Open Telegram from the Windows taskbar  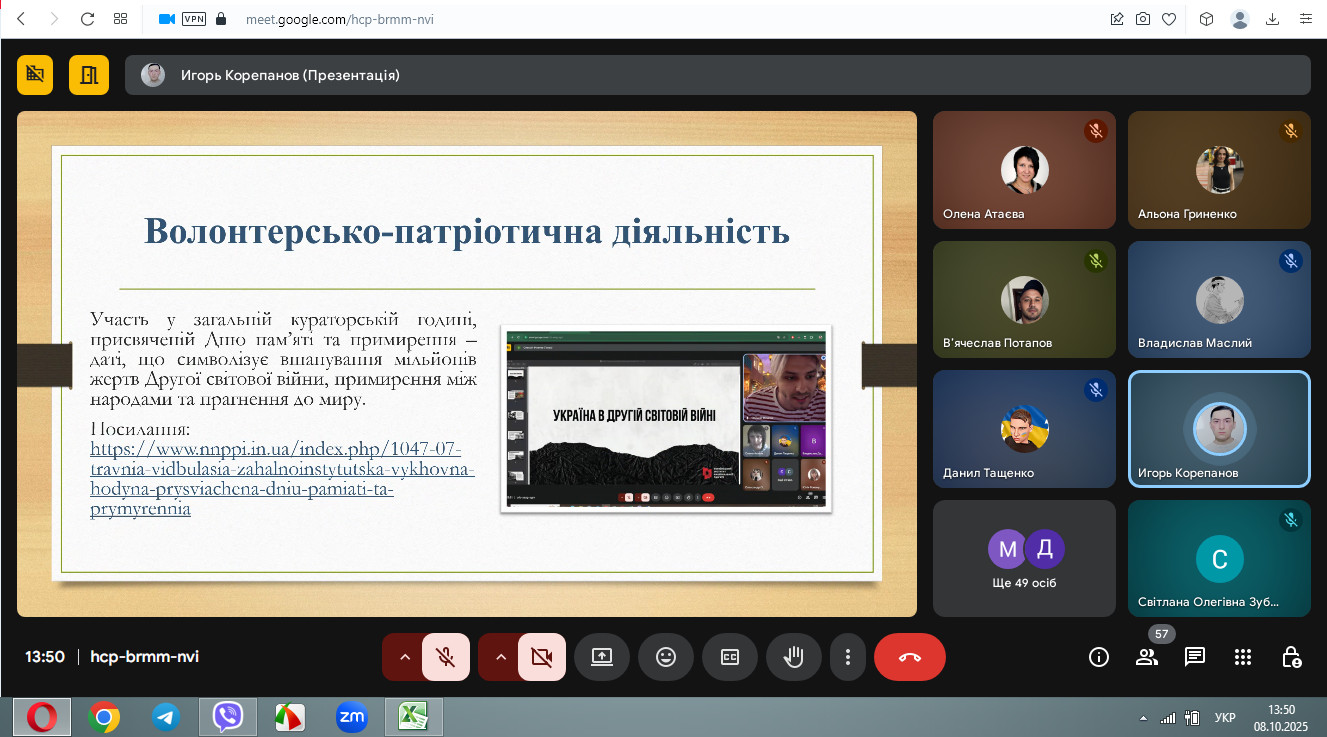[x=165, y=717]
